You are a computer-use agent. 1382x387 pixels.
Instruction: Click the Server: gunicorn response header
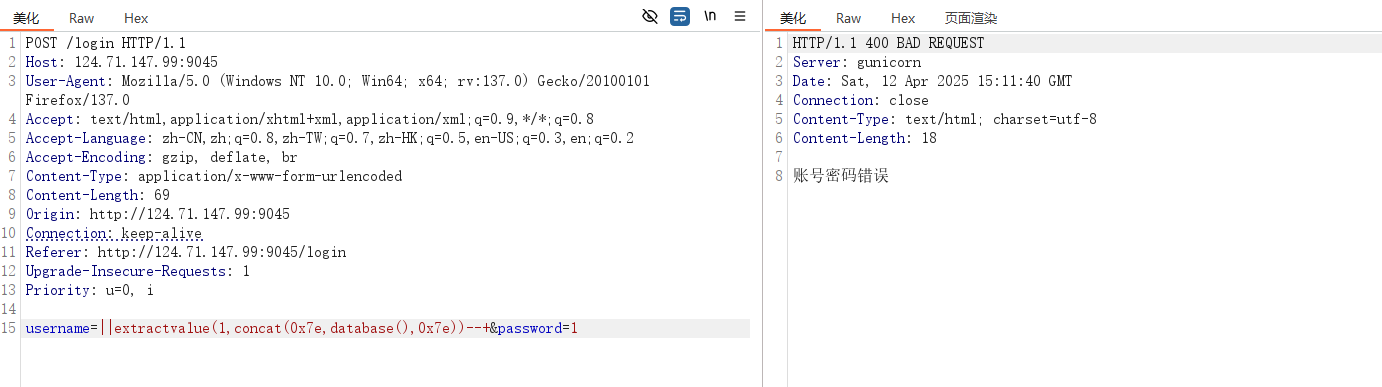856,62
